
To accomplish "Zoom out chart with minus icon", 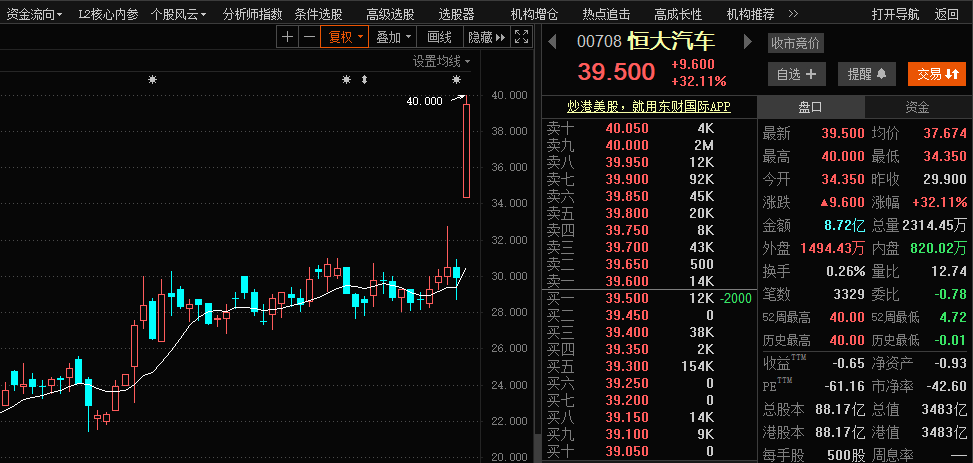I will [x=308, y=37].
